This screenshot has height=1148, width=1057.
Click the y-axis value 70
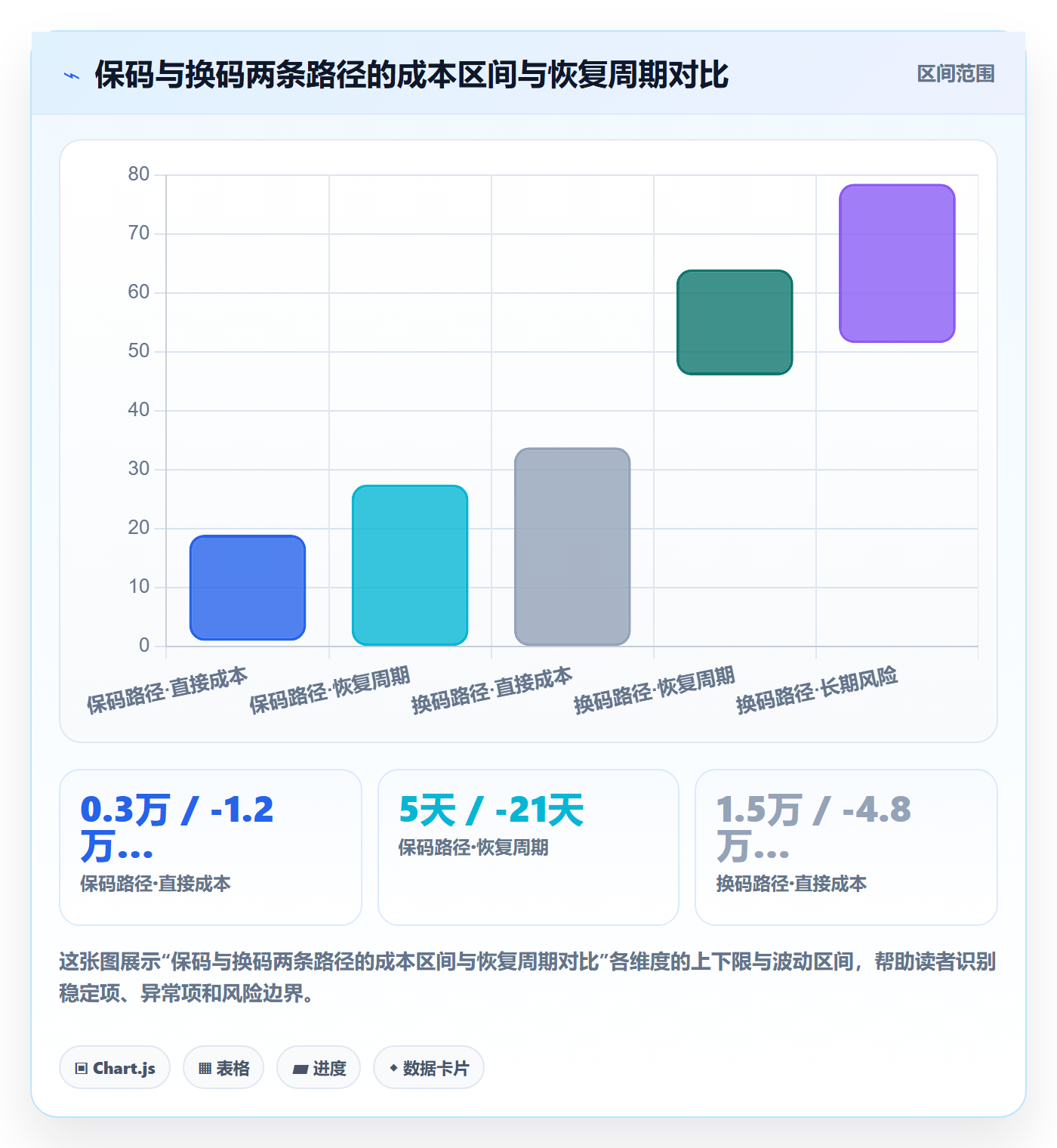click(139, 233)
